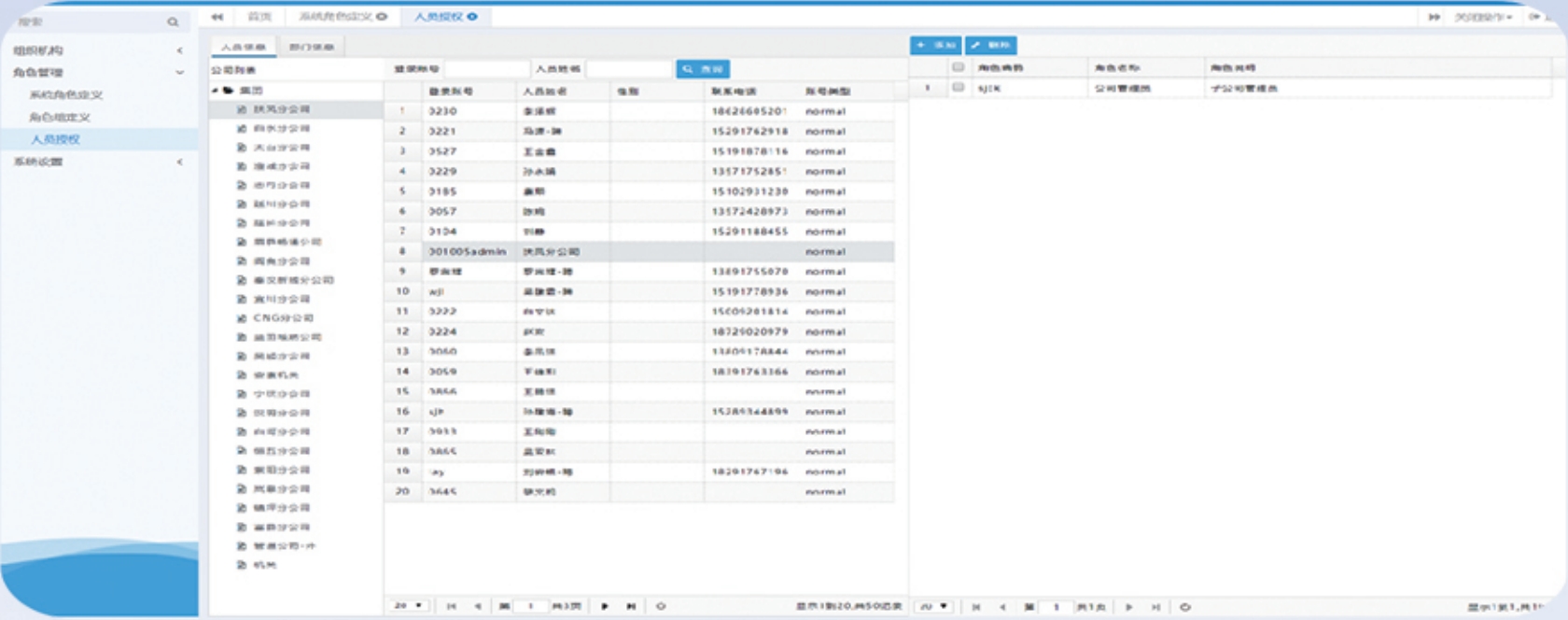
Task: Select personnel row 3 with account 0527
Action: 639,151
